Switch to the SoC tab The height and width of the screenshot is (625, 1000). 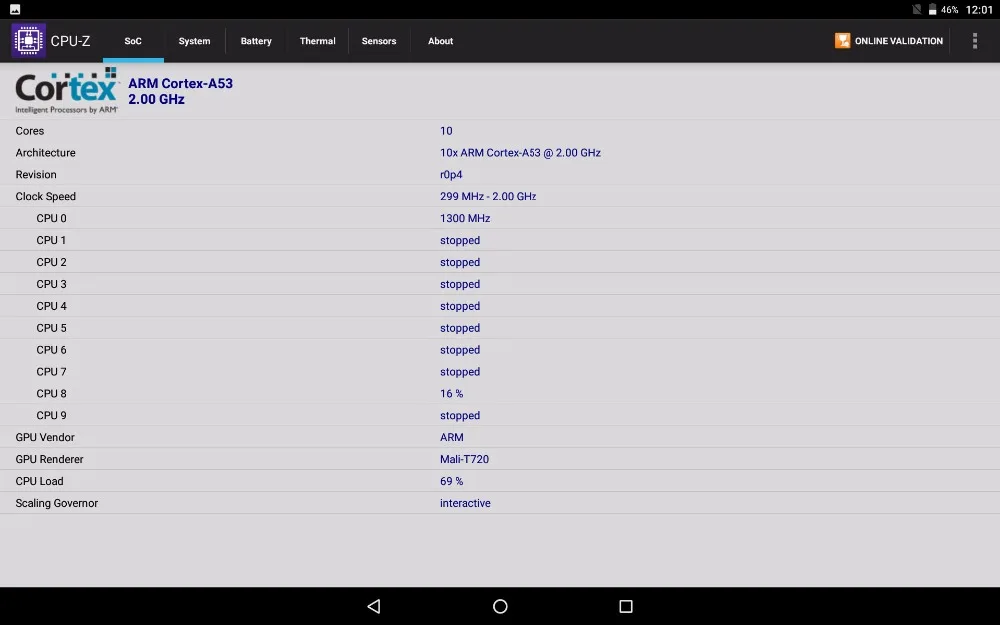133,41
